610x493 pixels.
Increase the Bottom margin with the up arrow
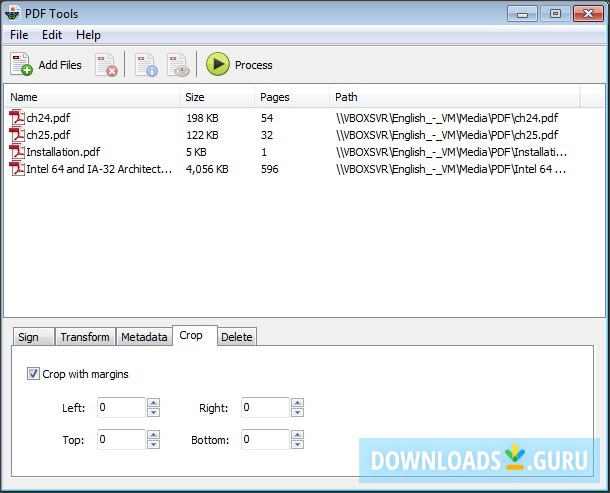point(297,435)
